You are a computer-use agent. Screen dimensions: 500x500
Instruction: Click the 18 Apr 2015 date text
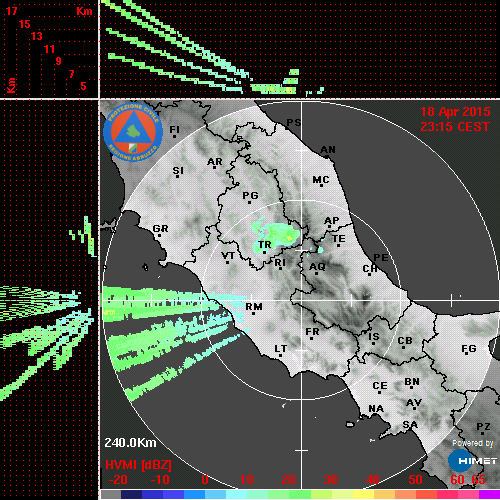[x=455, y=112]
